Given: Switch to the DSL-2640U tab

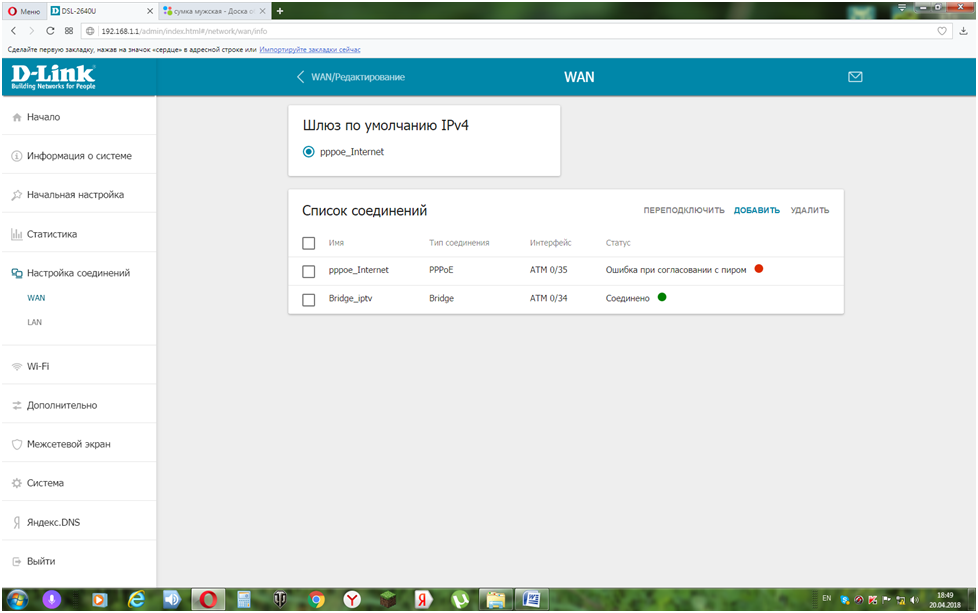Looking at the screenshot, I should (100, 11).
